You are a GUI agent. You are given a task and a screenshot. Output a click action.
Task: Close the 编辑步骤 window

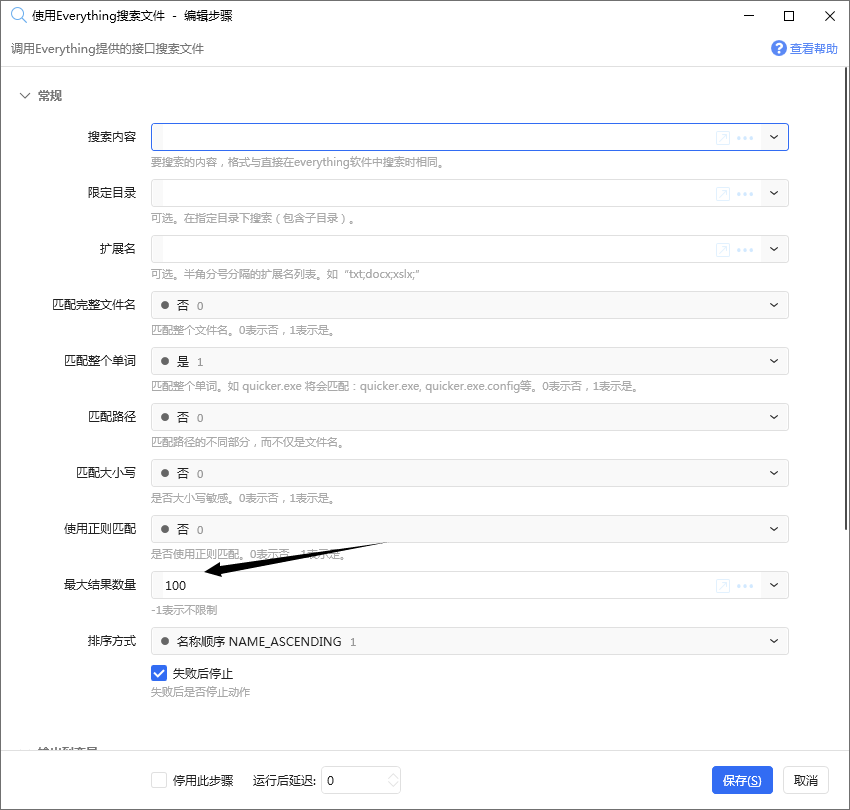pos(830,16)
